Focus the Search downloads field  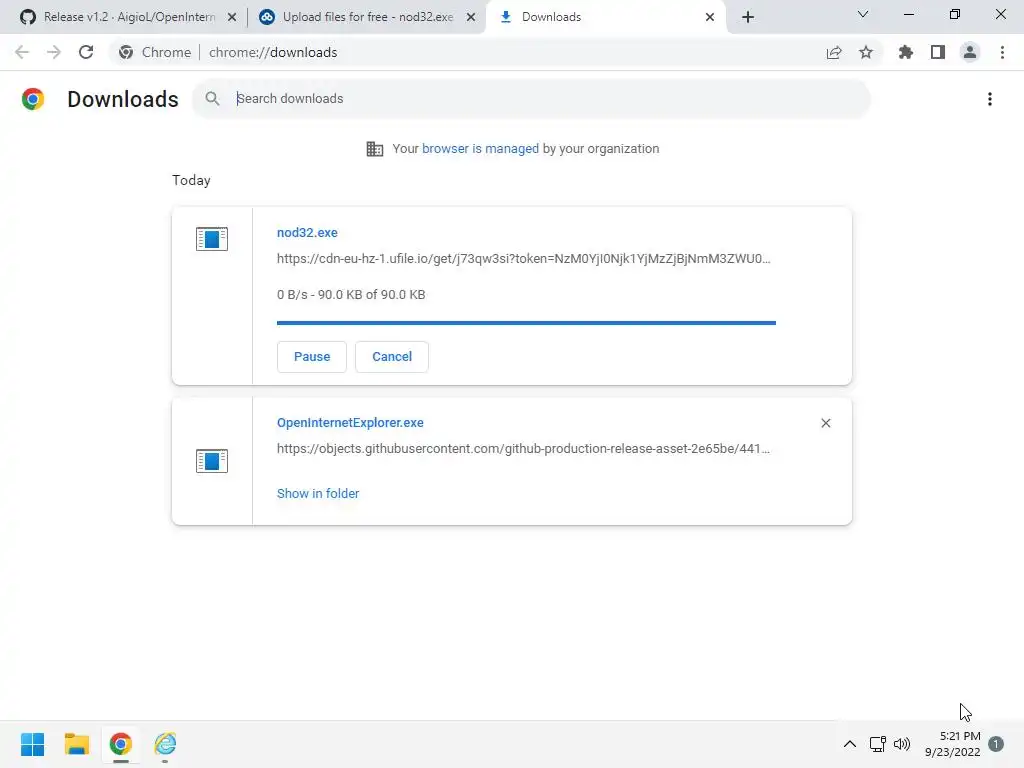pos(531,99)
